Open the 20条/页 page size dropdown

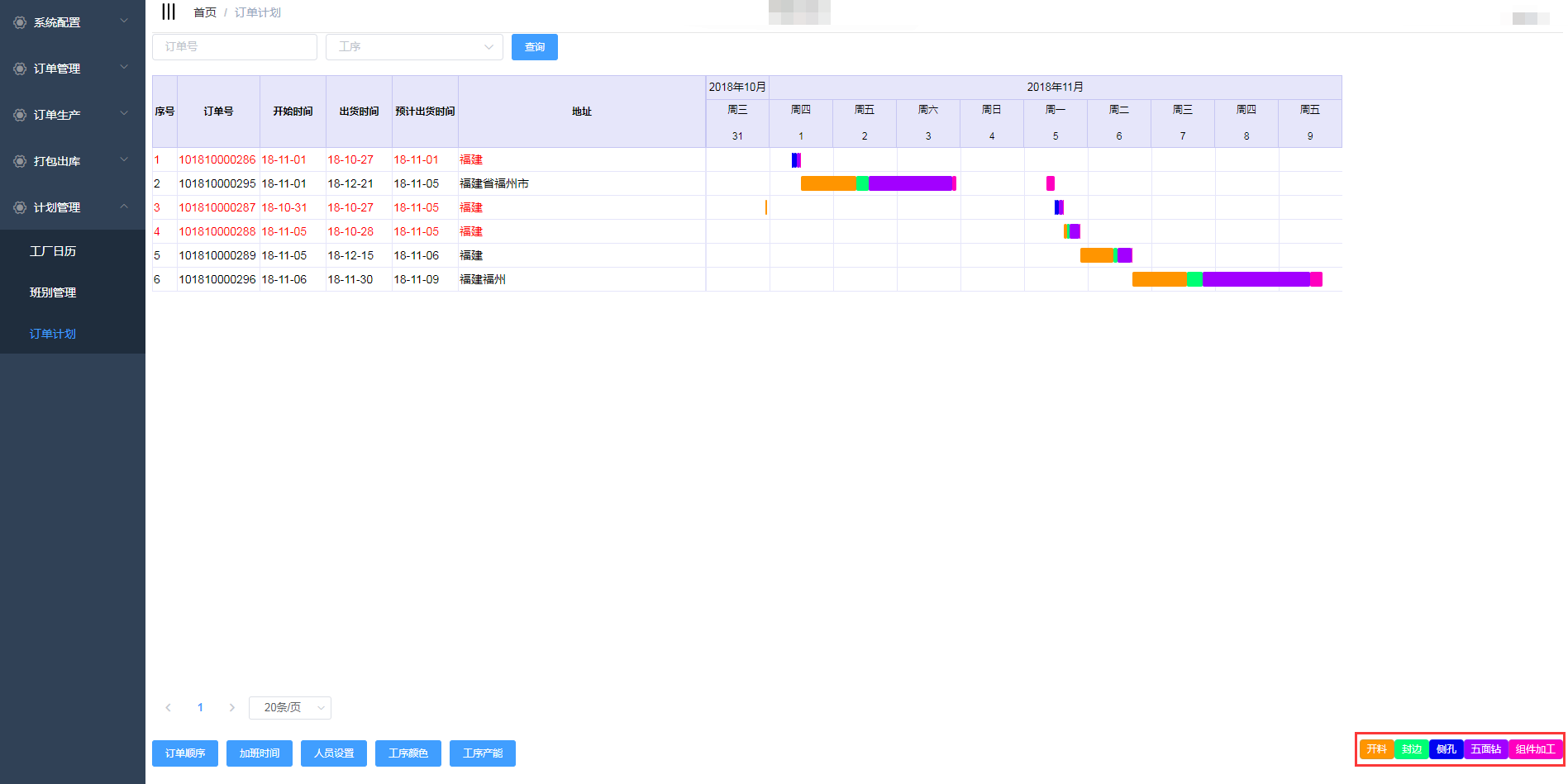click(290, 708)
